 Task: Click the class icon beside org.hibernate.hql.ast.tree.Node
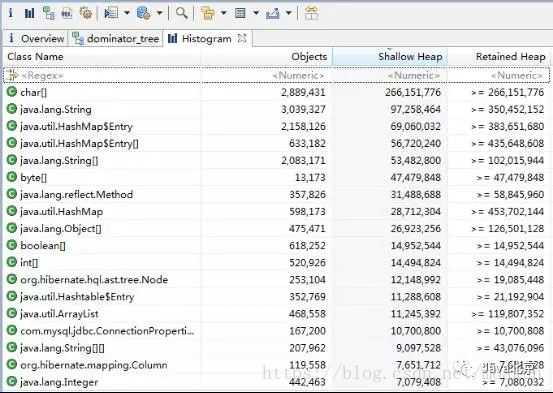pos(12,279)
